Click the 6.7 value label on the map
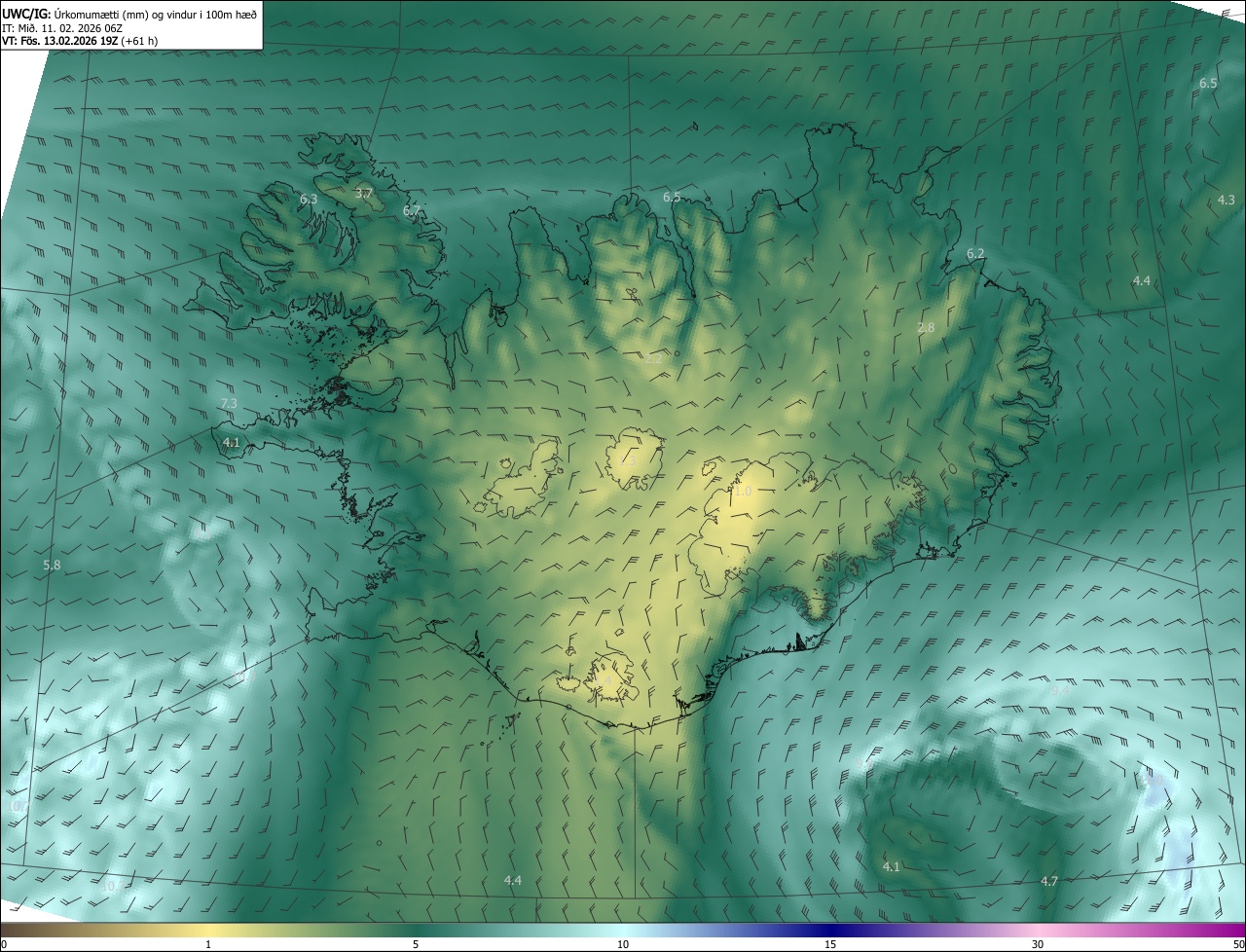The height and width of the screenshot is (952, 1246). (x=412, y=210)
